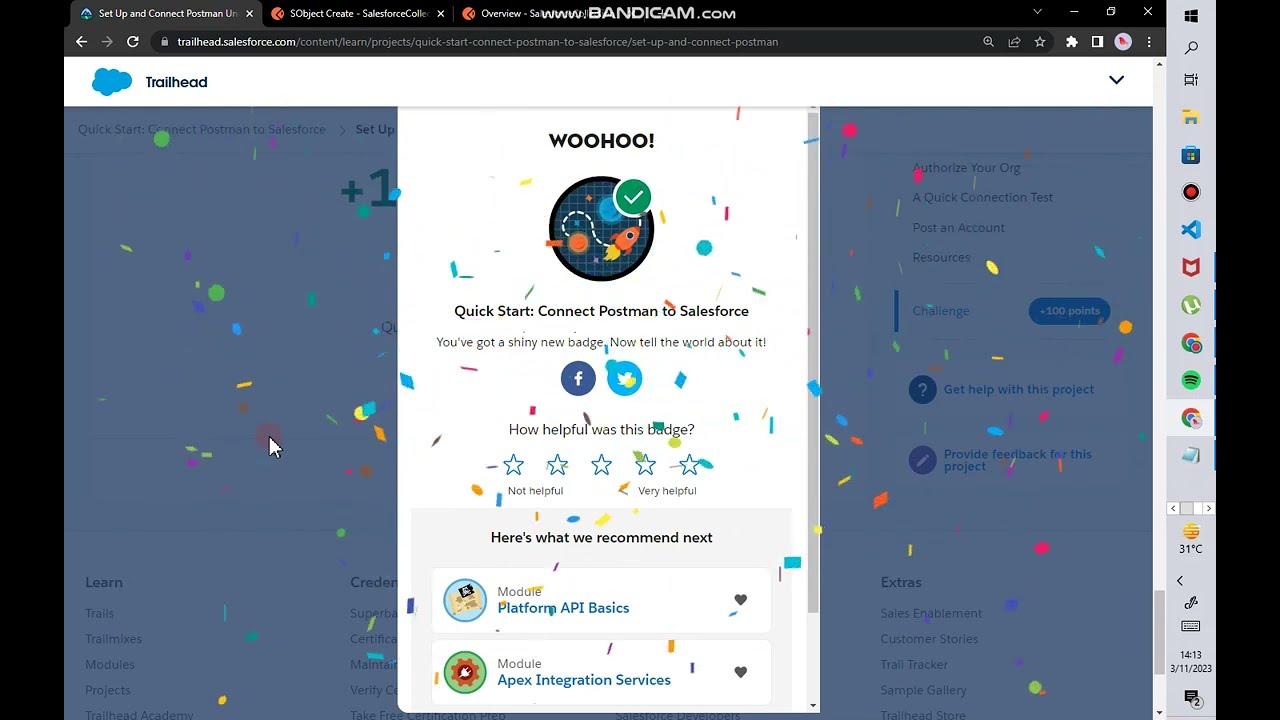Go forward in the browser
This screenshot has height=720, width=1280.
click(x=107, y=42)
